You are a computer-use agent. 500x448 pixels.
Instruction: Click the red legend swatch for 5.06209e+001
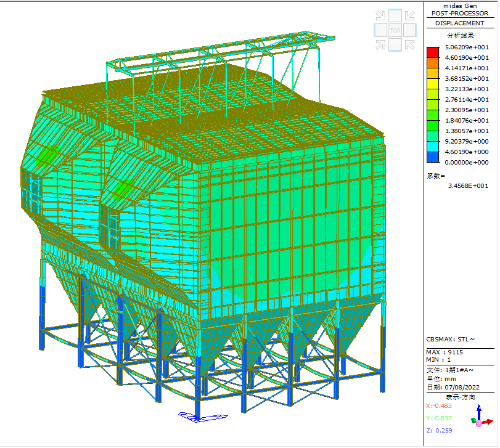point(433,52)
